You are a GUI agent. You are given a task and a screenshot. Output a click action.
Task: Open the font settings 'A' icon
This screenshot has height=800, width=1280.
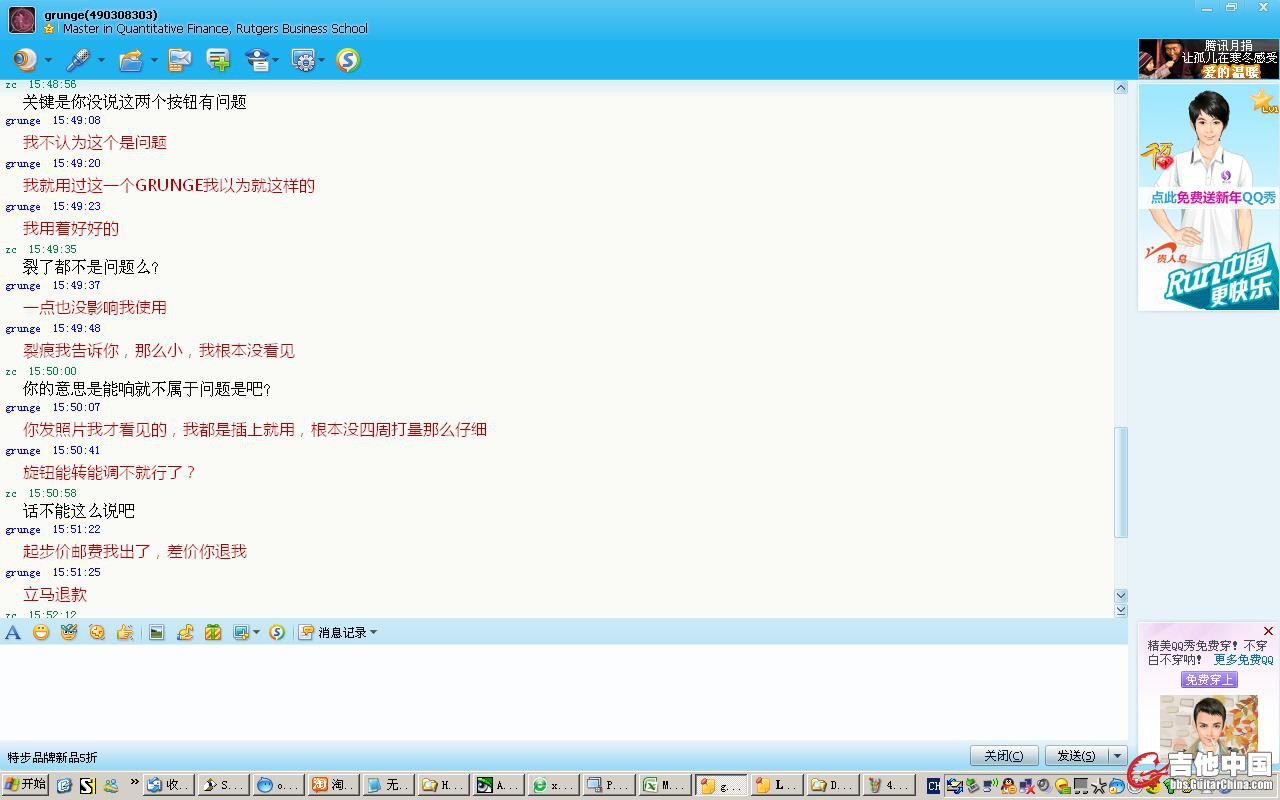tap(13, 632)
